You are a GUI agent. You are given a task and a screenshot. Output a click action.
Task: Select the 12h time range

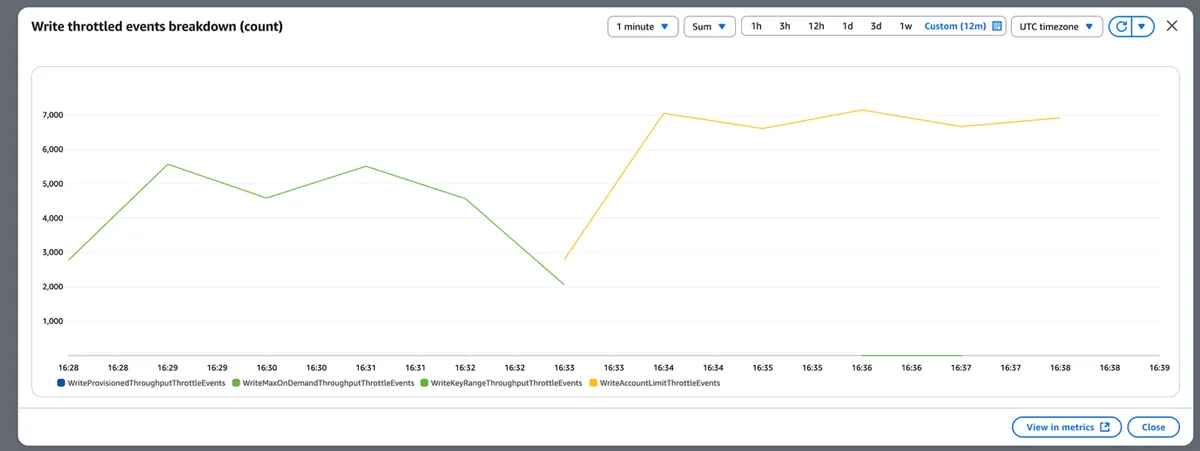(816, 27)
